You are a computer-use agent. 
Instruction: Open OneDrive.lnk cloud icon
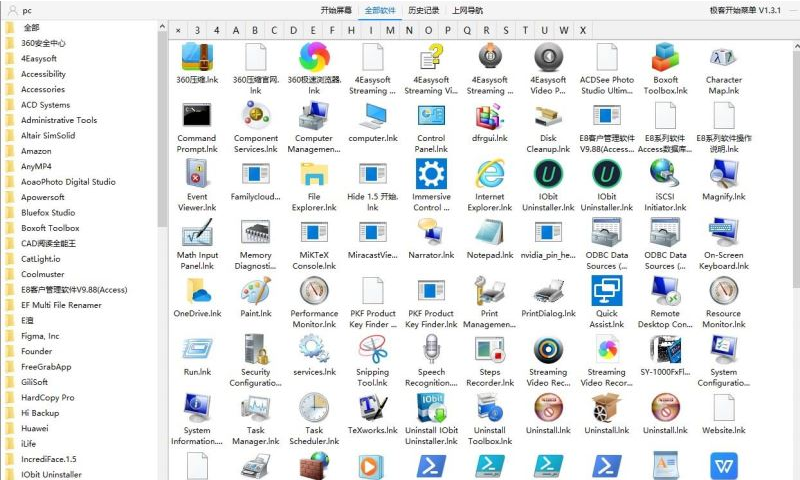(x=197, y=290)
